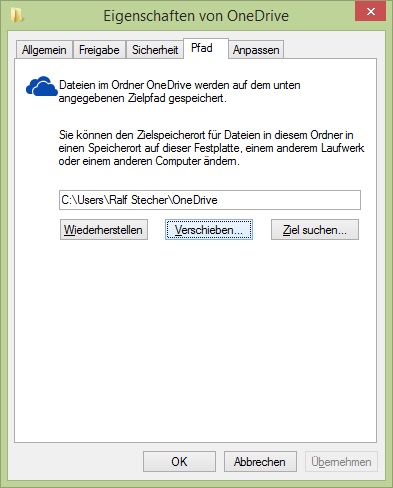
Task: Click the Pfad tab
Action: click(206, 48)
